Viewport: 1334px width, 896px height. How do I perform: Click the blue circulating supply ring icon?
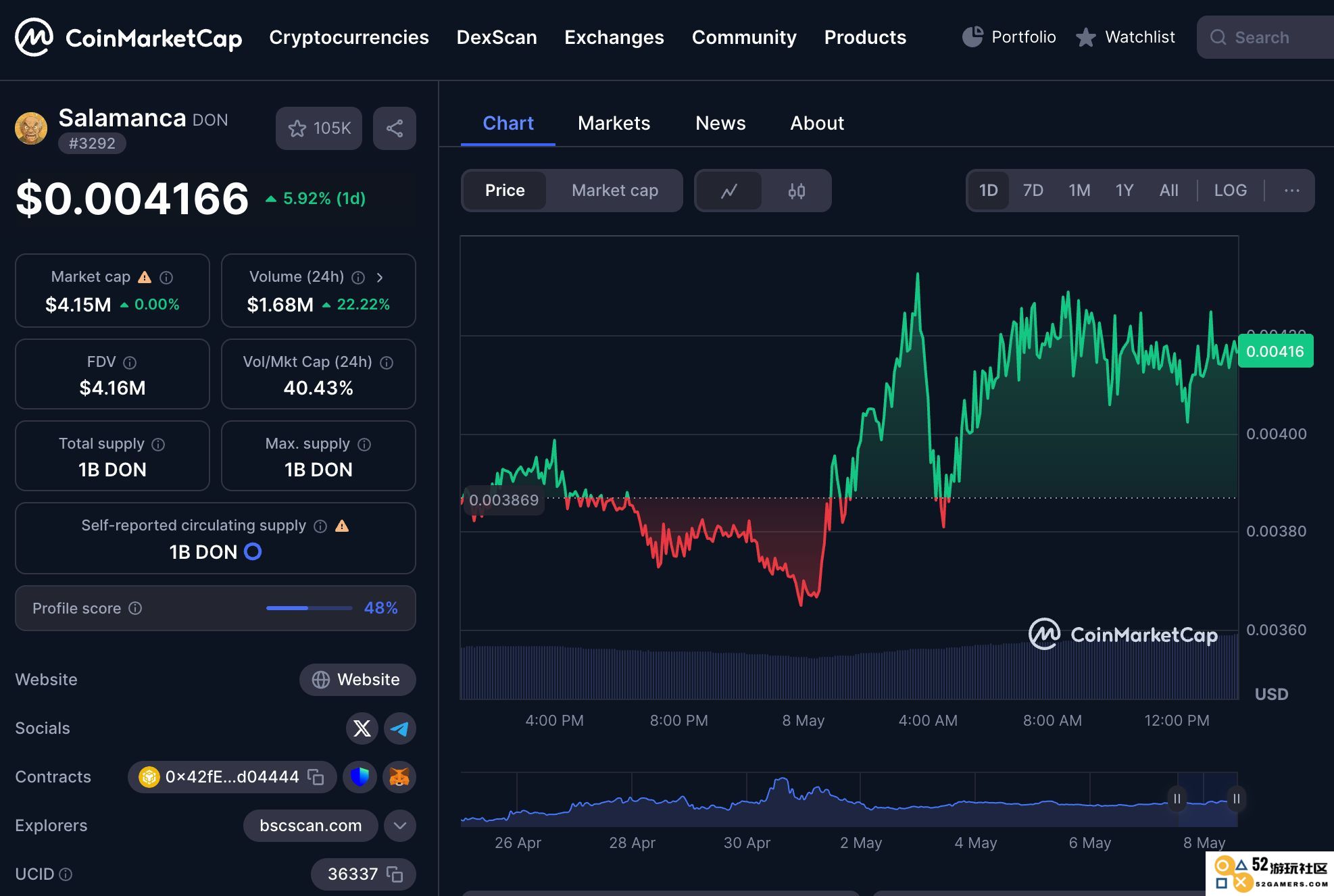coord(253,552)
